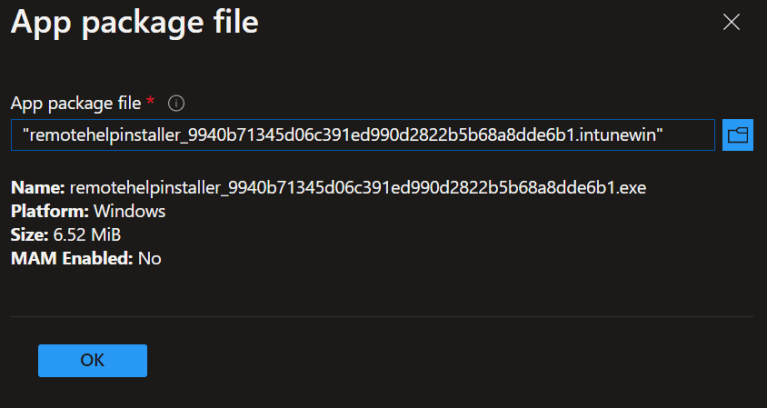
Task: Click the App package file field label
Action: [x=76, y=103]
